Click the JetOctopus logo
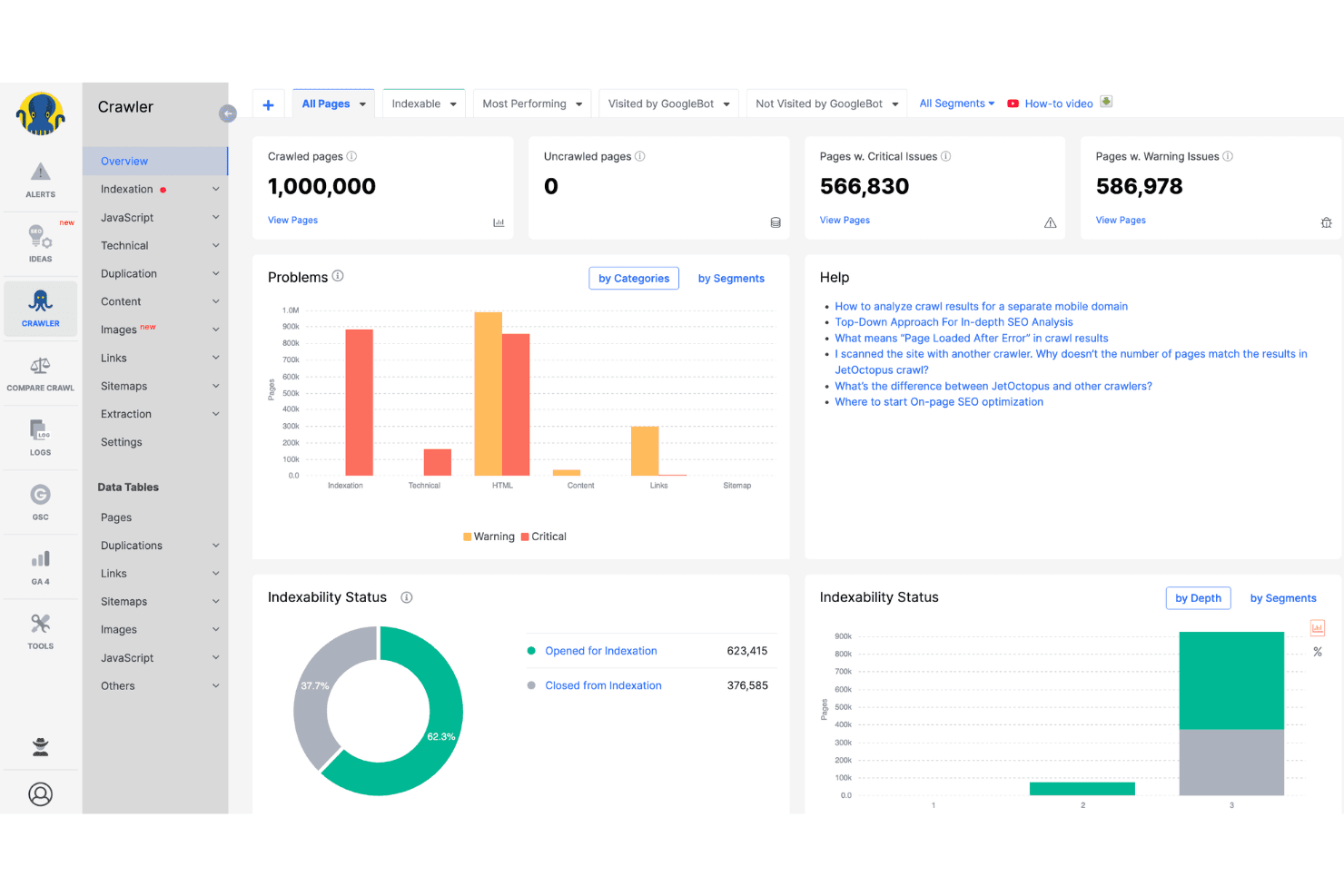This screenshot has height=896, width=1344. [41, 114]
